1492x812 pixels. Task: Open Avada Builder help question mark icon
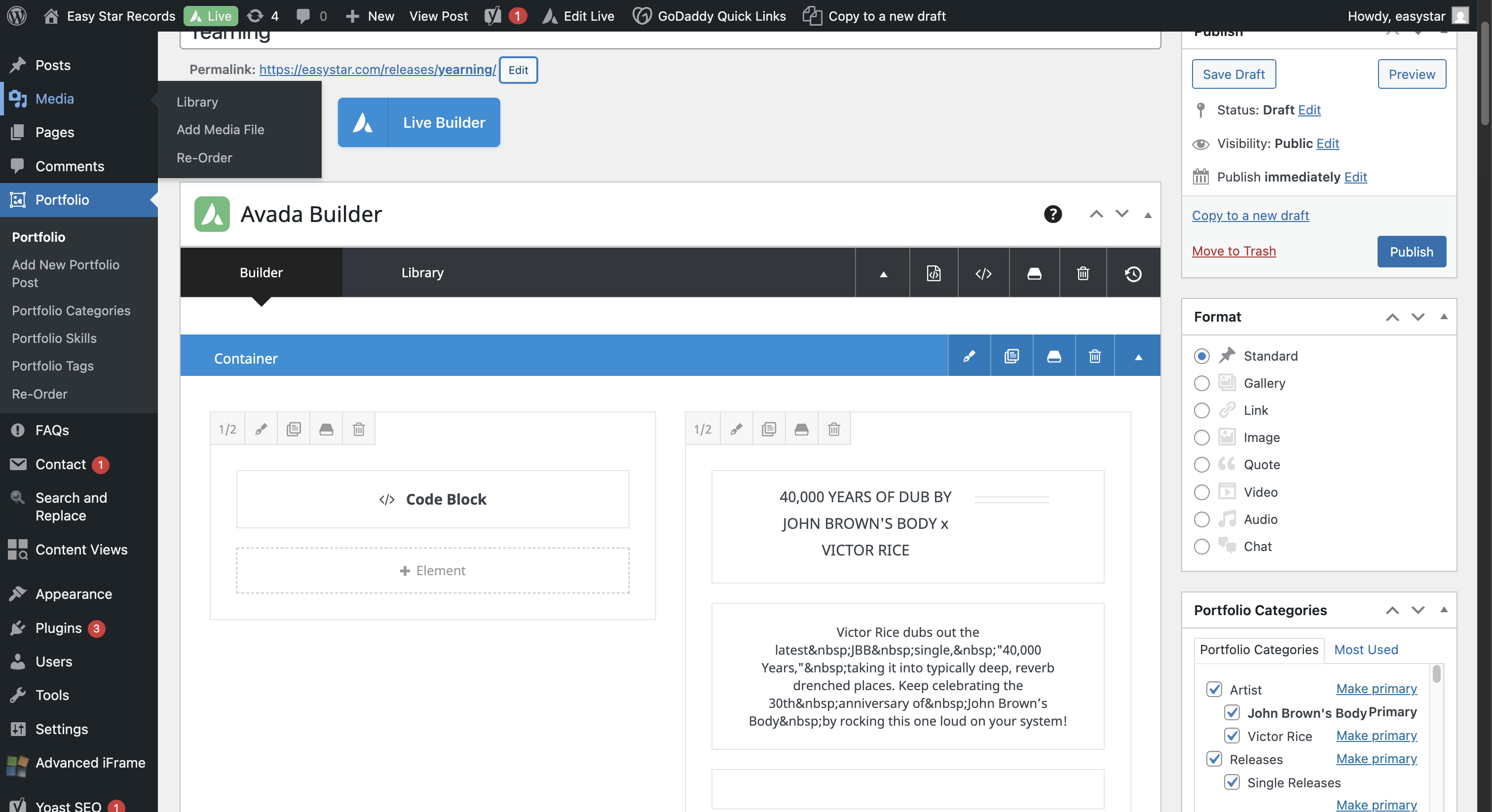1052,214
